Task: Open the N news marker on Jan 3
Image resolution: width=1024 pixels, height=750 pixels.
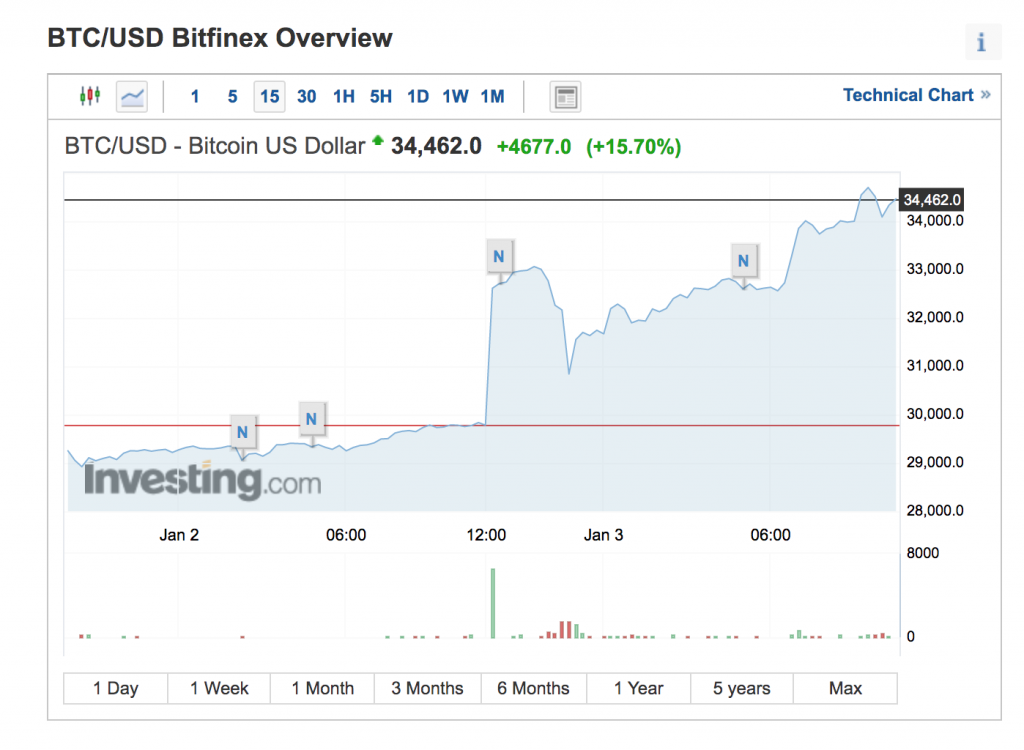Action: pos(743,261)
